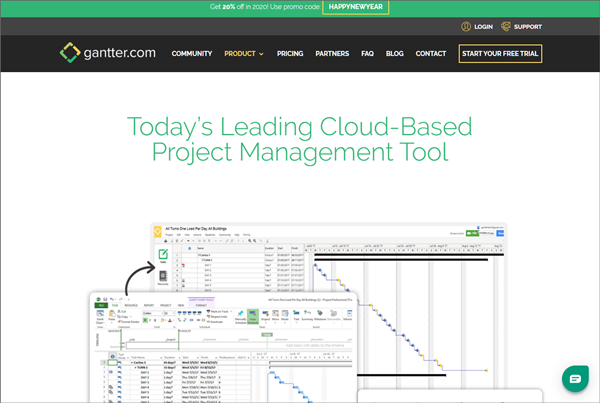Image resolution: width=600 pixels, height=403 pixels.
Task: Click the SUPPORT headset icon
Action: coord(506,26)
